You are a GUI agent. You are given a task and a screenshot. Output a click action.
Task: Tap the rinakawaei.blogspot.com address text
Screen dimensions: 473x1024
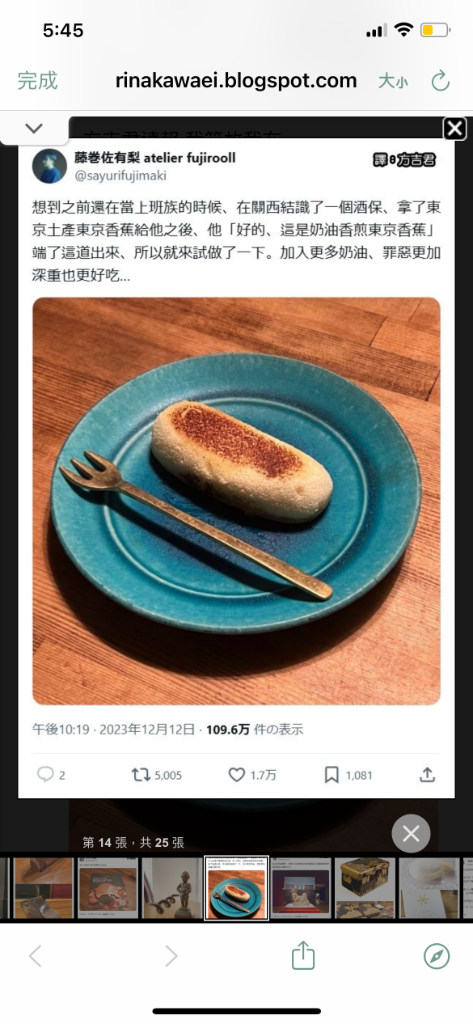coord(236,81)
